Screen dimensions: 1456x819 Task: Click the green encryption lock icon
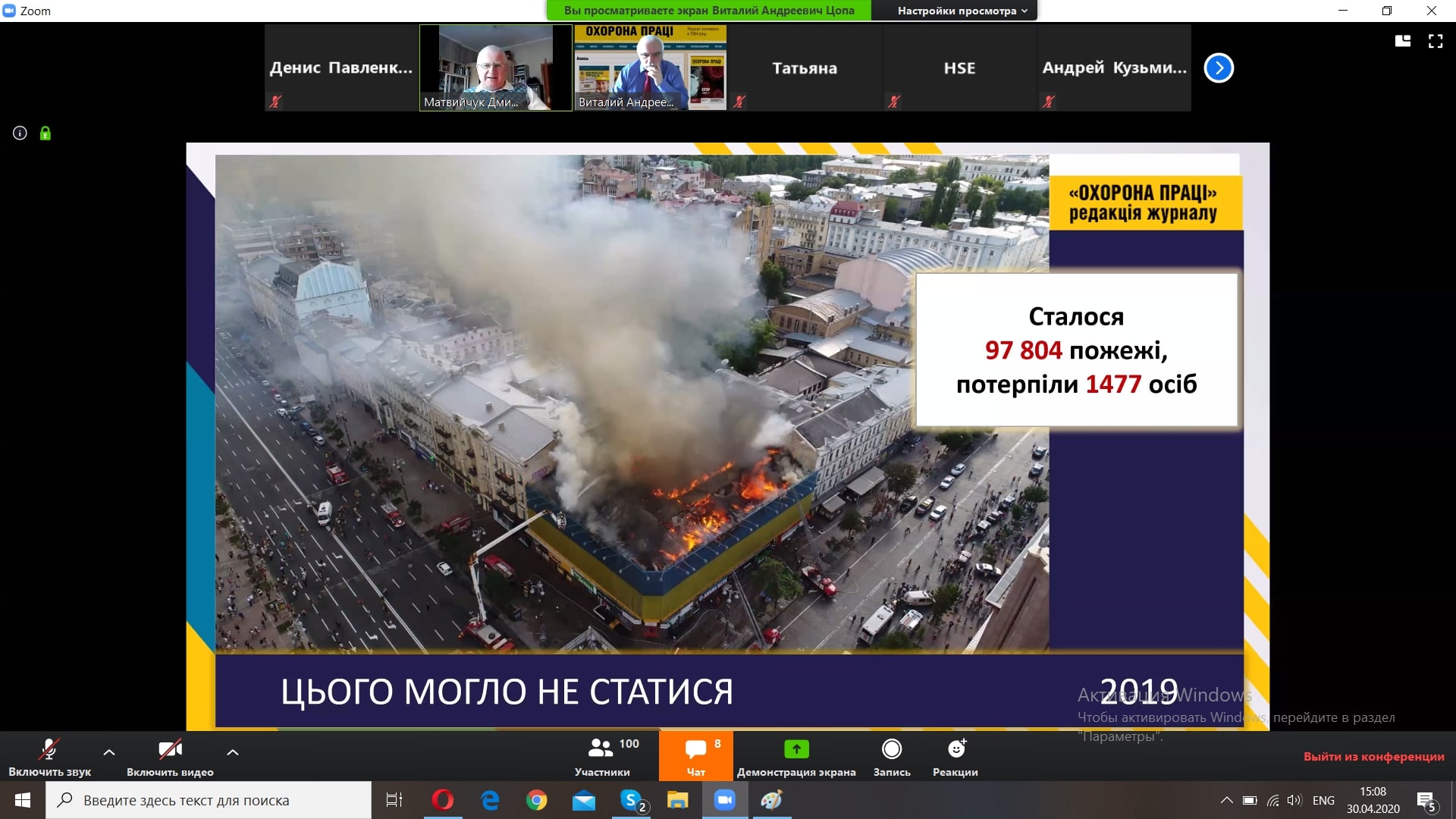click(x=45, y=133)
